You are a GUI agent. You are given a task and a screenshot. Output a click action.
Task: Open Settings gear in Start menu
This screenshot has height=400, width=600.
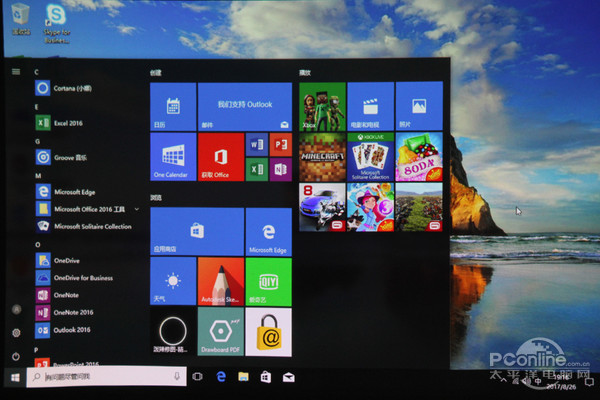pos(15,333)
